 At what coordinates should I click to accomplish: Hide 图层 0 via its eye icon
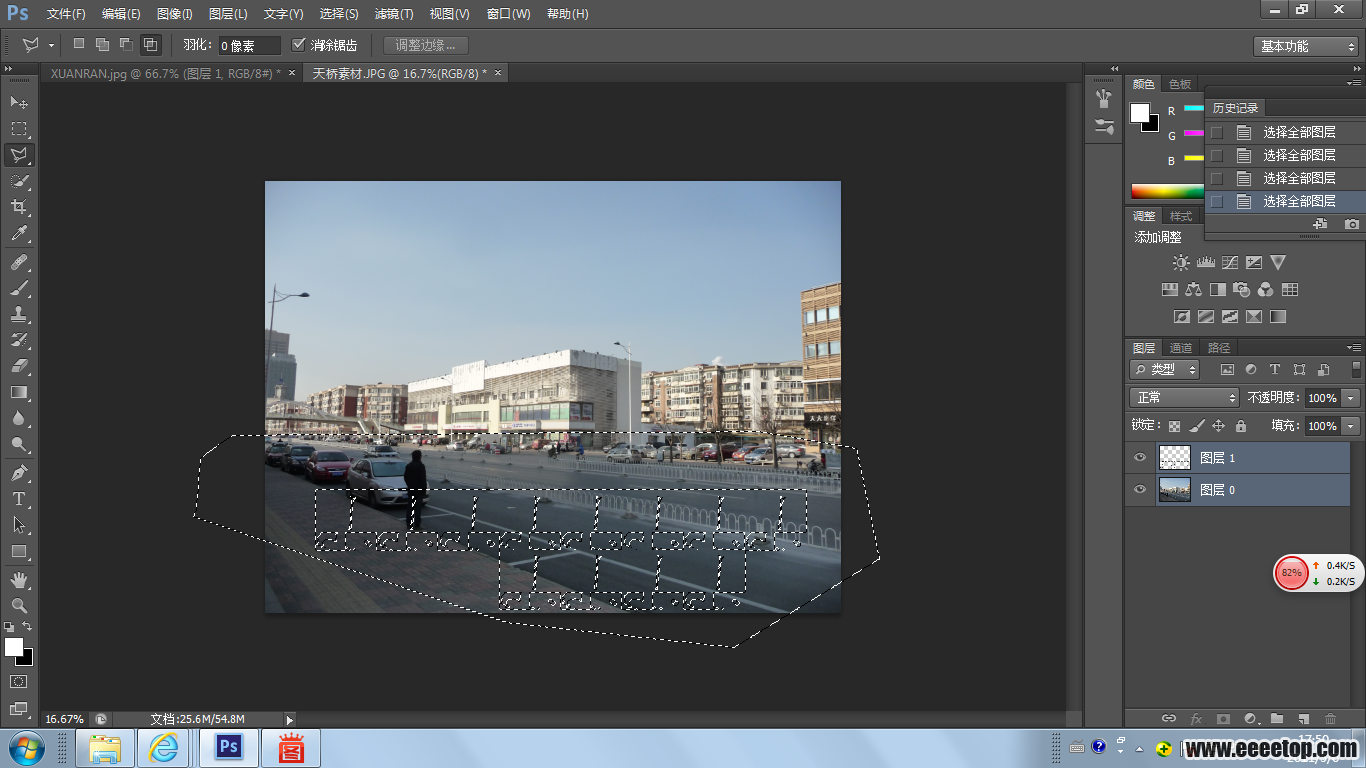point(1139,490)
